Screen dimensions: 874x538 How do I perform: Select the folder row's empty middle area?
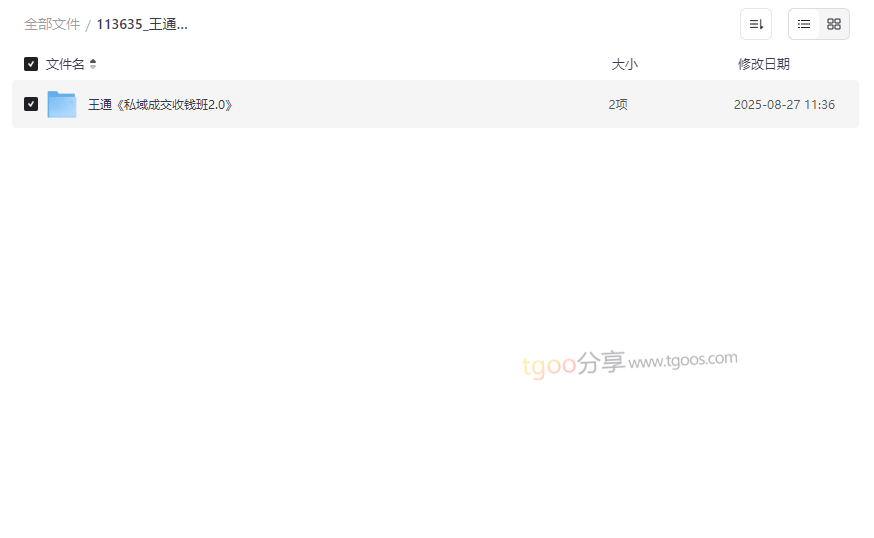pos(418,104)
